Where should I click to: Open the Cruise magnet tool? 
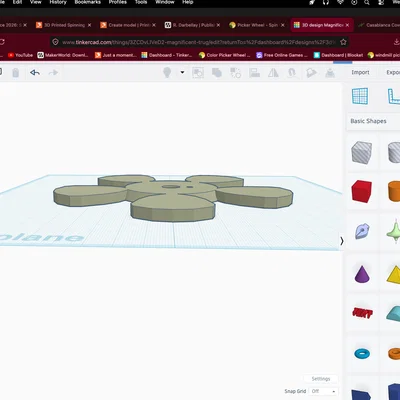(292, 73)
